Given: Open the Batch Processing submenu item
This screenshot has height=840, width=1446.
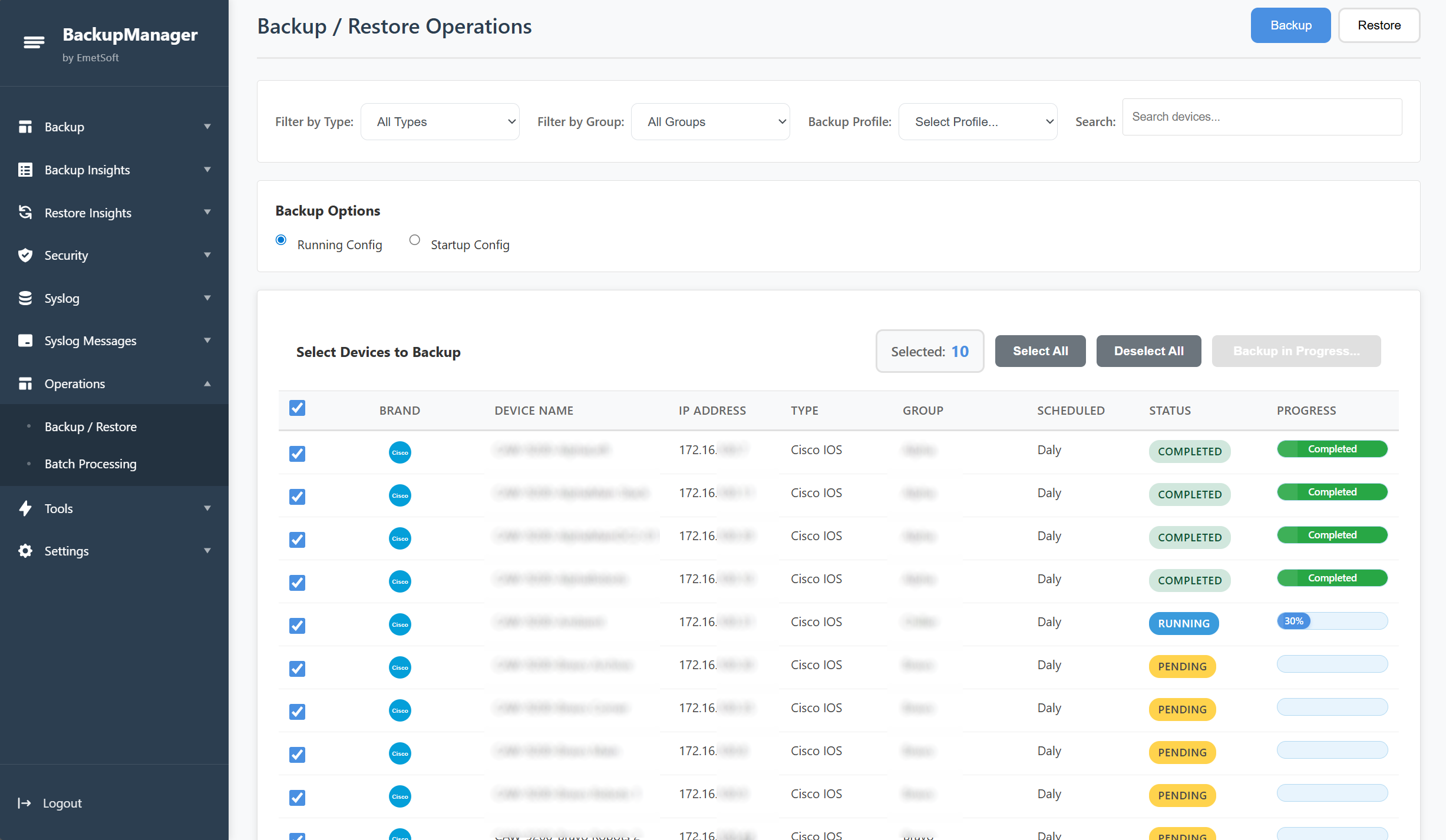Looking at the screenshot, I should click(91, 464).
